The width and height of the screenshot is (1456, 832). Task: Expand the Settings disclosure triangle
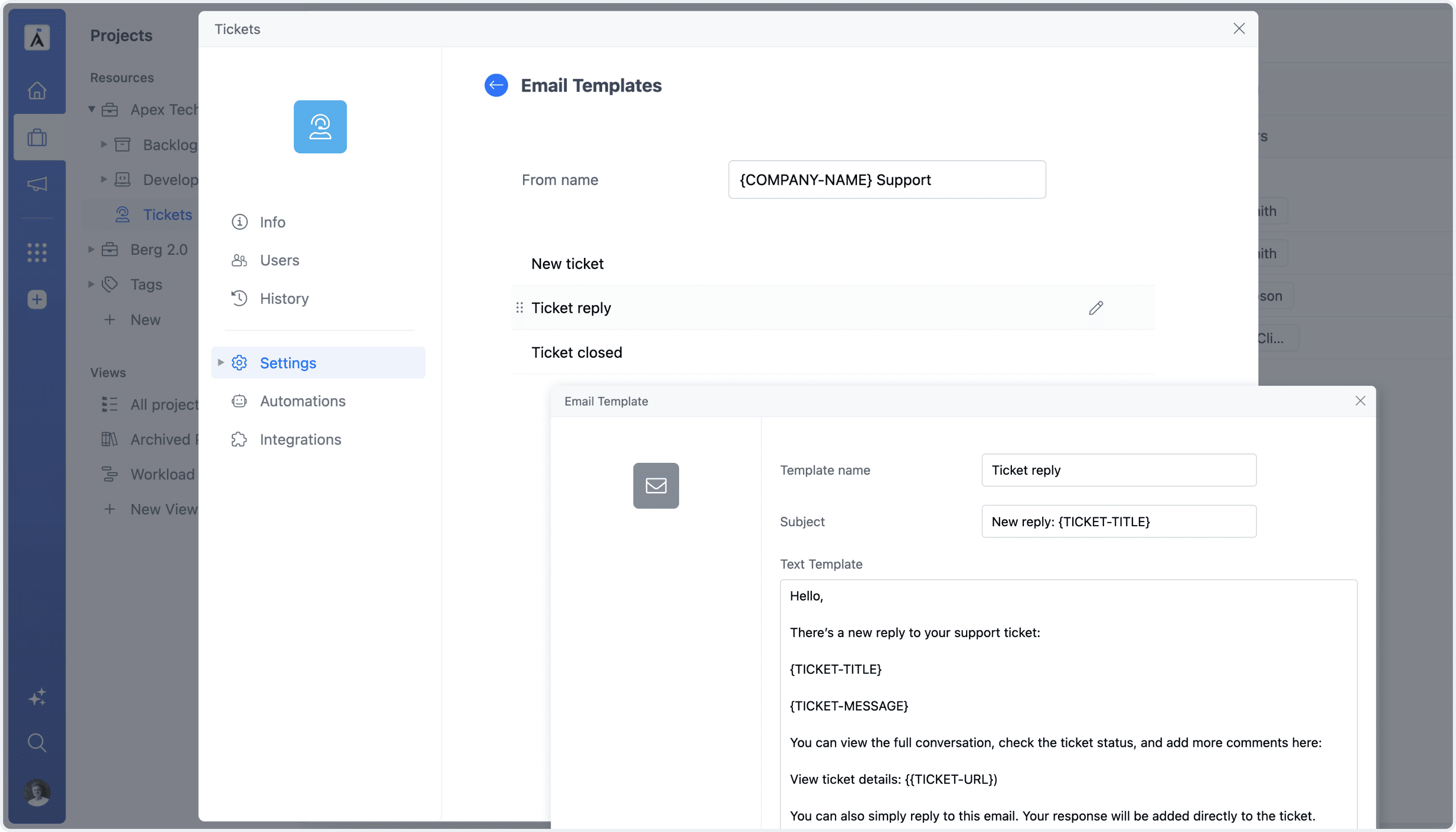click(220, 362)
